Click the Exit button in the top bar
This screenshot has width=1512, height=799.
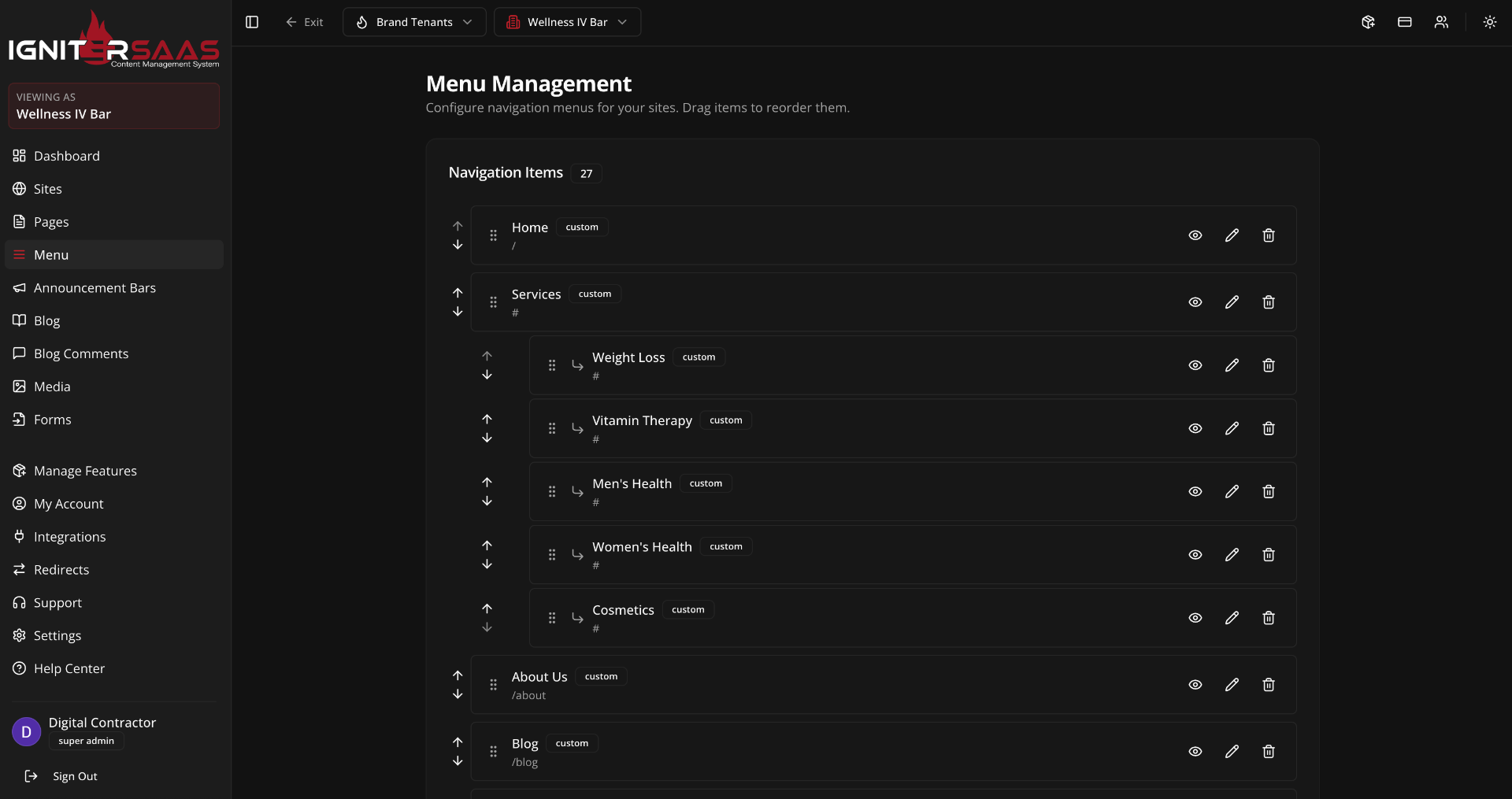[305, 22]
